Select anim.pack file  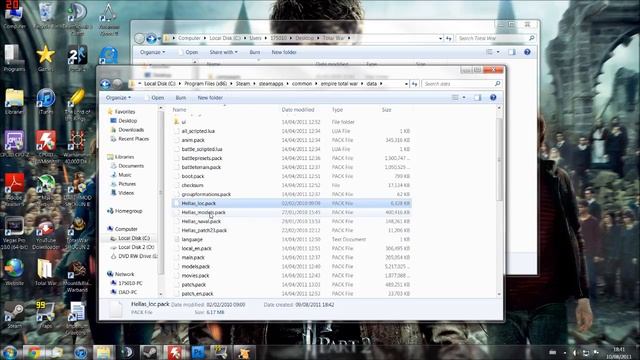291,140
